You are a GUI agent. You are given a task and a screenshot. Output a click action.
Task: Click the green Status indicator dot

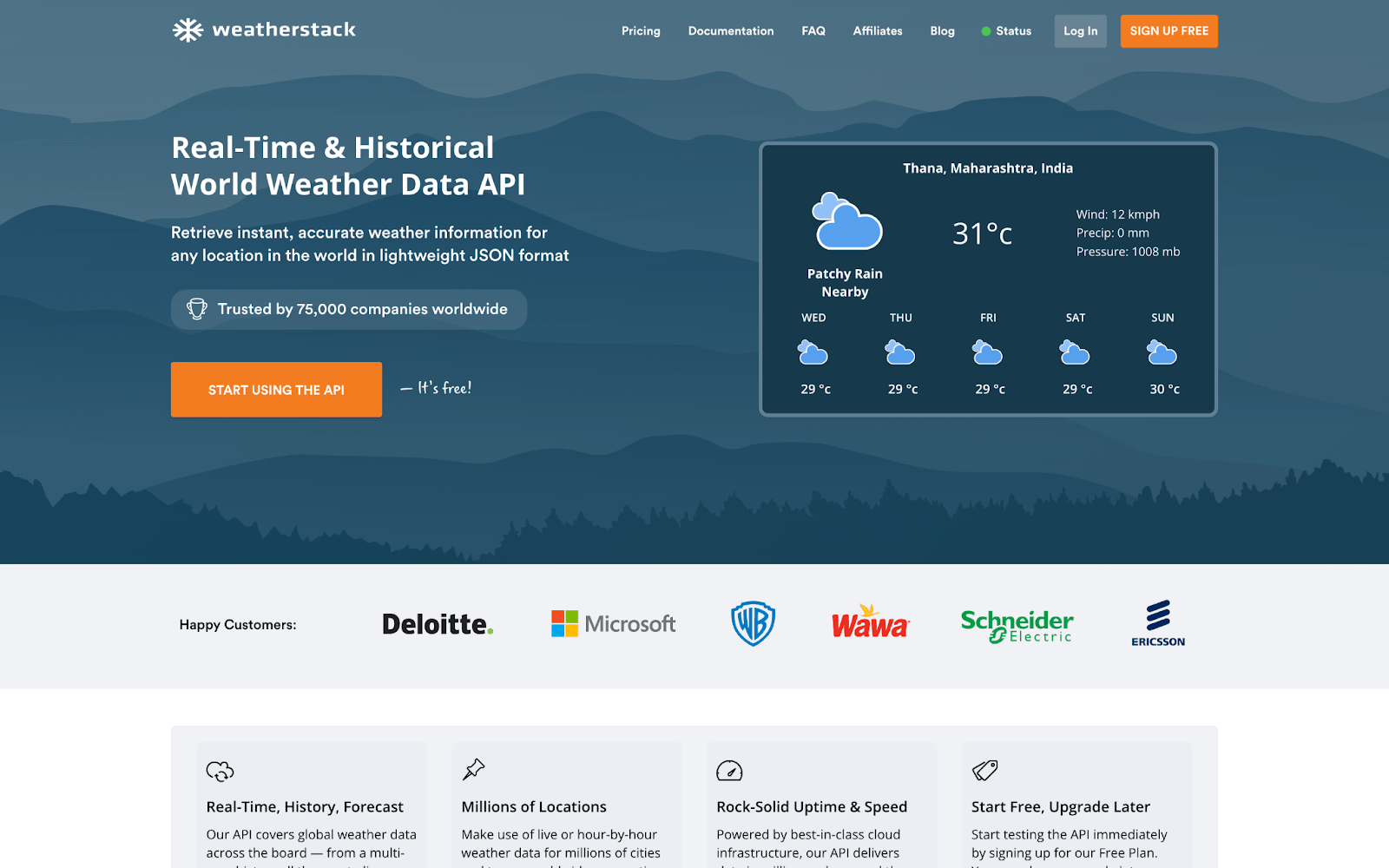coord(985,31)
